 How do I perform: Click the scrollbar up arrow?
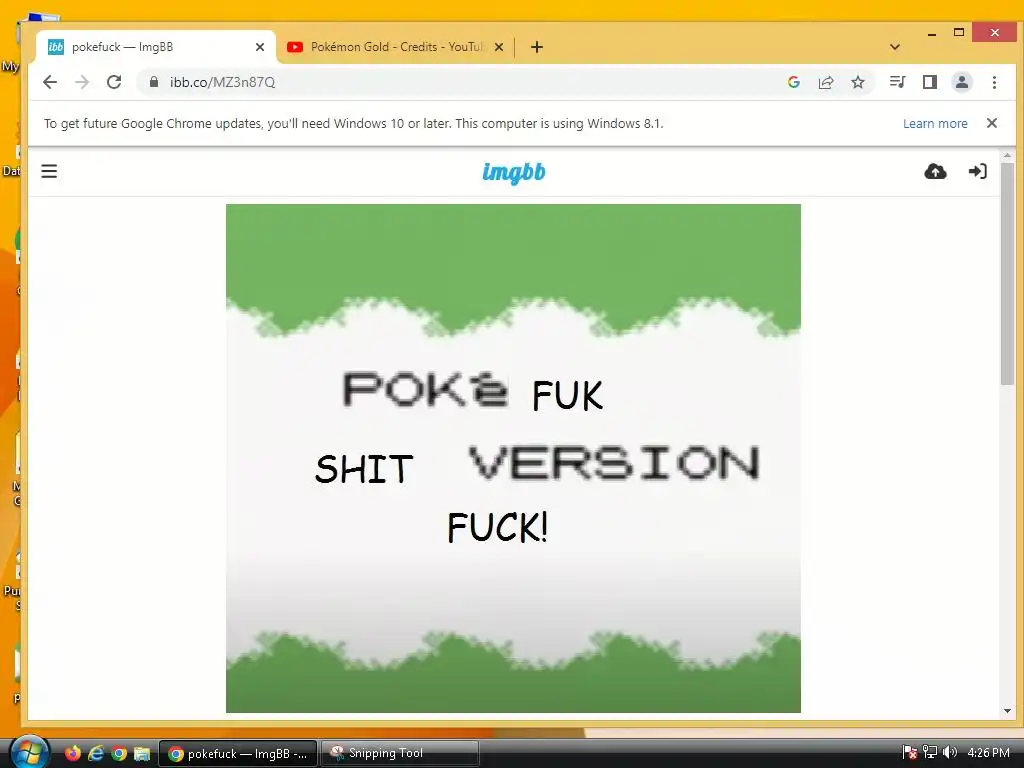pyautogui.click(x=1007, y=156)
